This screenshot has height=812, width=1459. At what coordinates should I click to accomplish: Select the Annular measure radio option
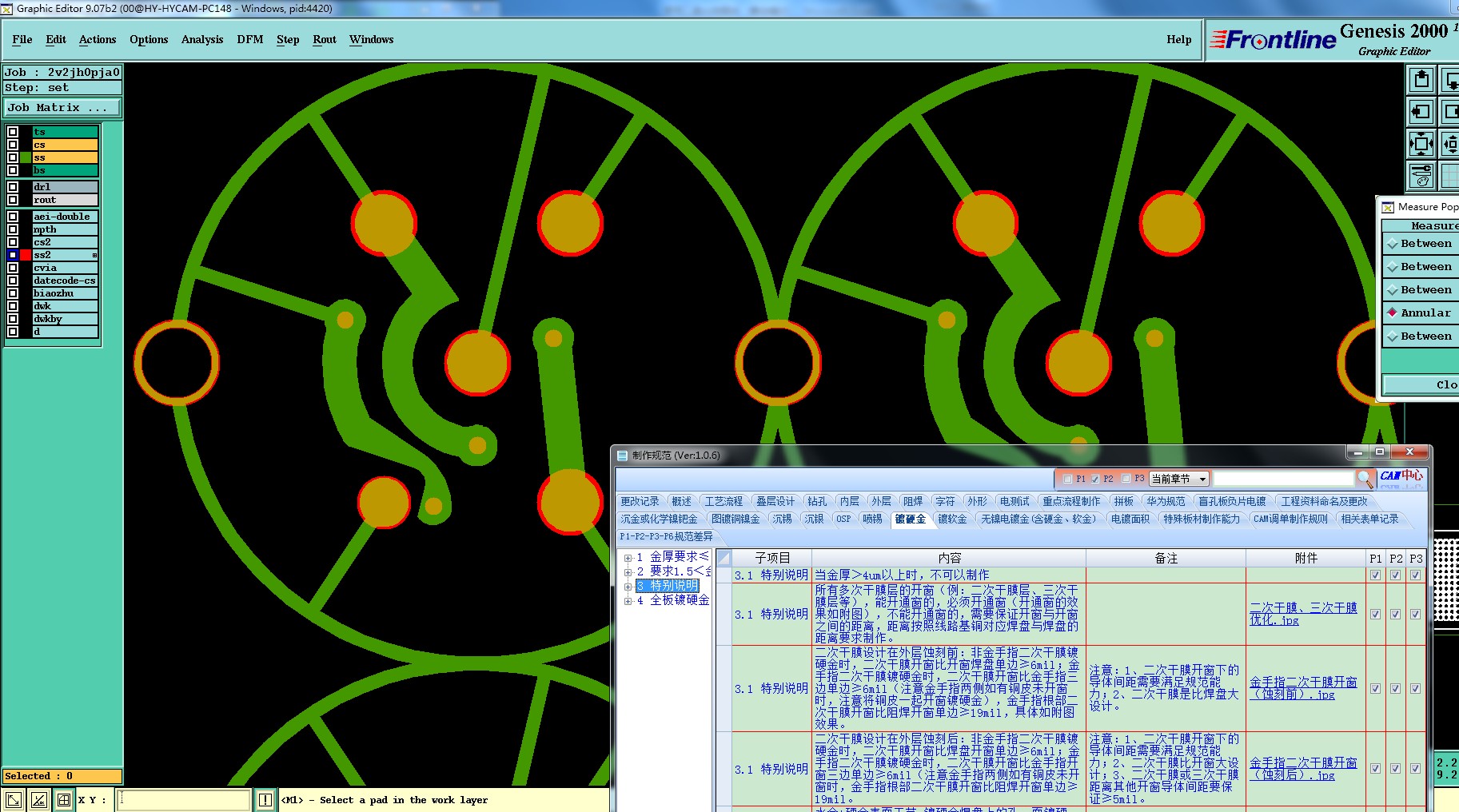click(x=1393, y=313)
